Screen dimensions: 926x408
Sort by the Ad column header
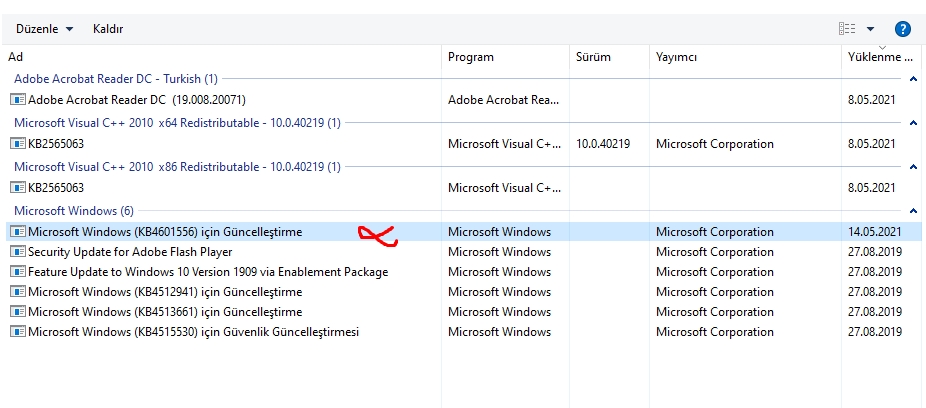220,57
